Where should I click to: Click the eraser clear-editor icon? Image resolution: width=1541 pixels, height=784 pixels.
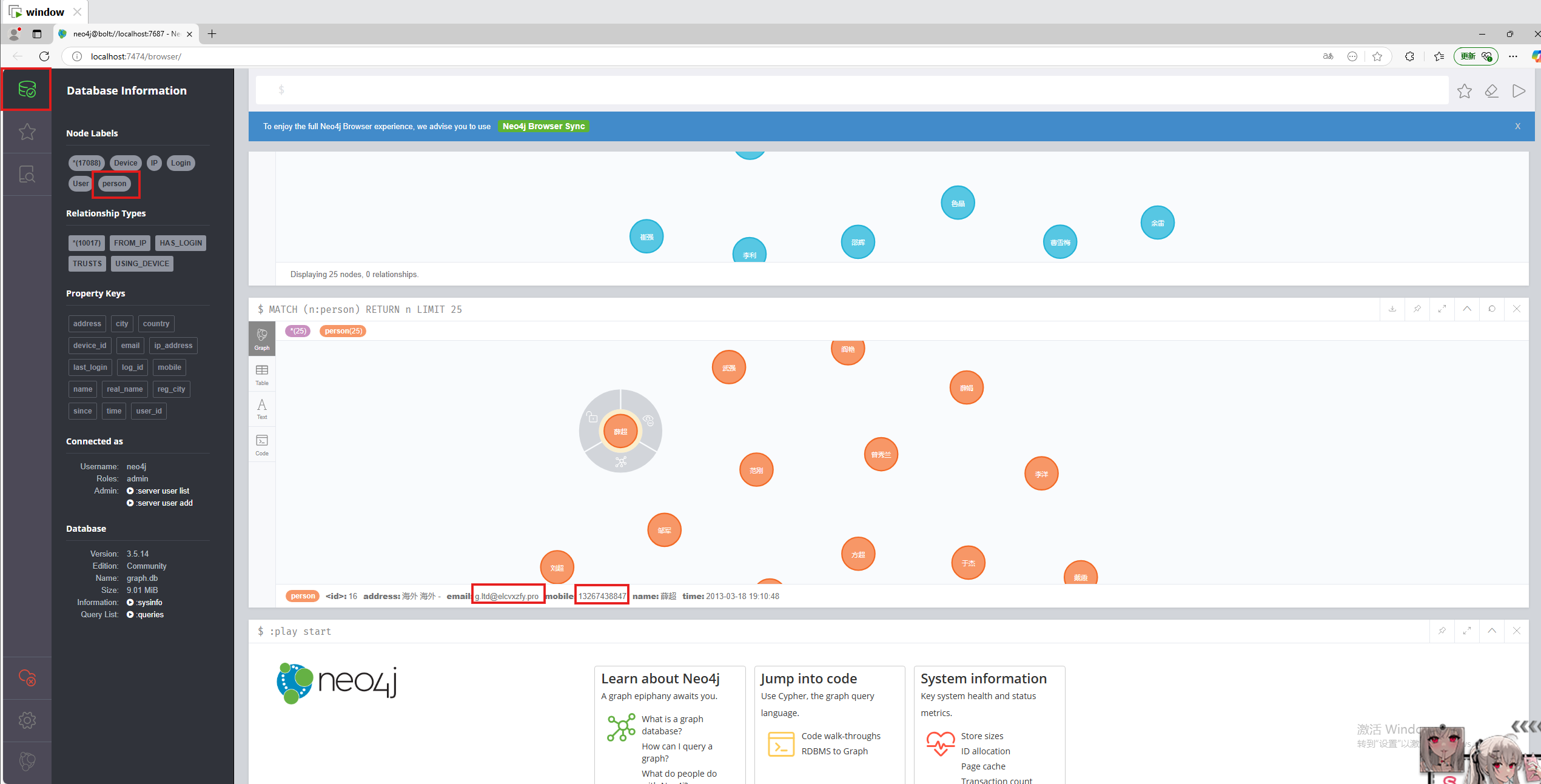[x=1491, y=91]
